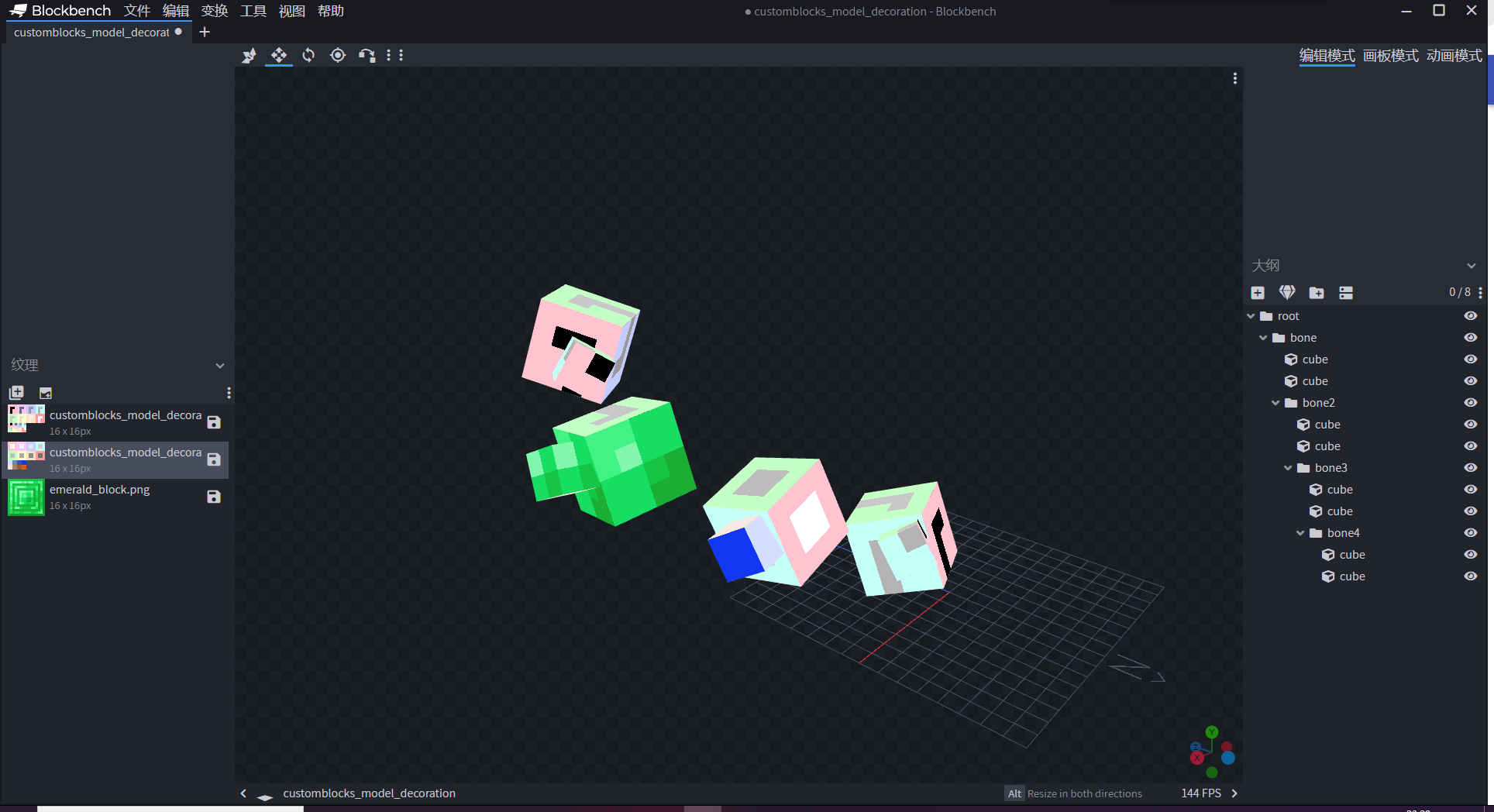Collapse the bone2 group
Screen dimensions: 1494x812
click(1275, 403)
